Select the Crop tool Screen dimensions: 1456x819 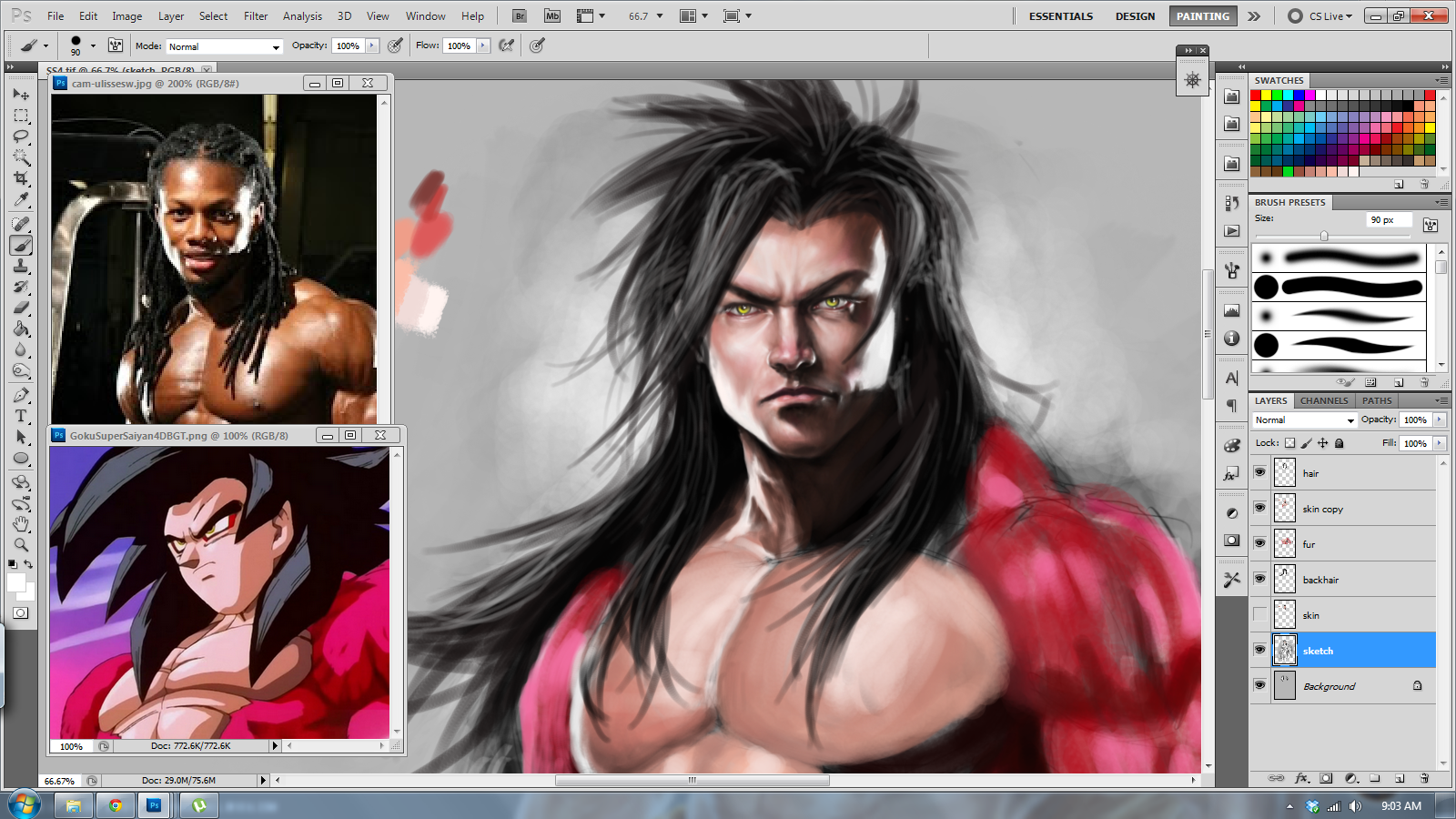(21, 178)
